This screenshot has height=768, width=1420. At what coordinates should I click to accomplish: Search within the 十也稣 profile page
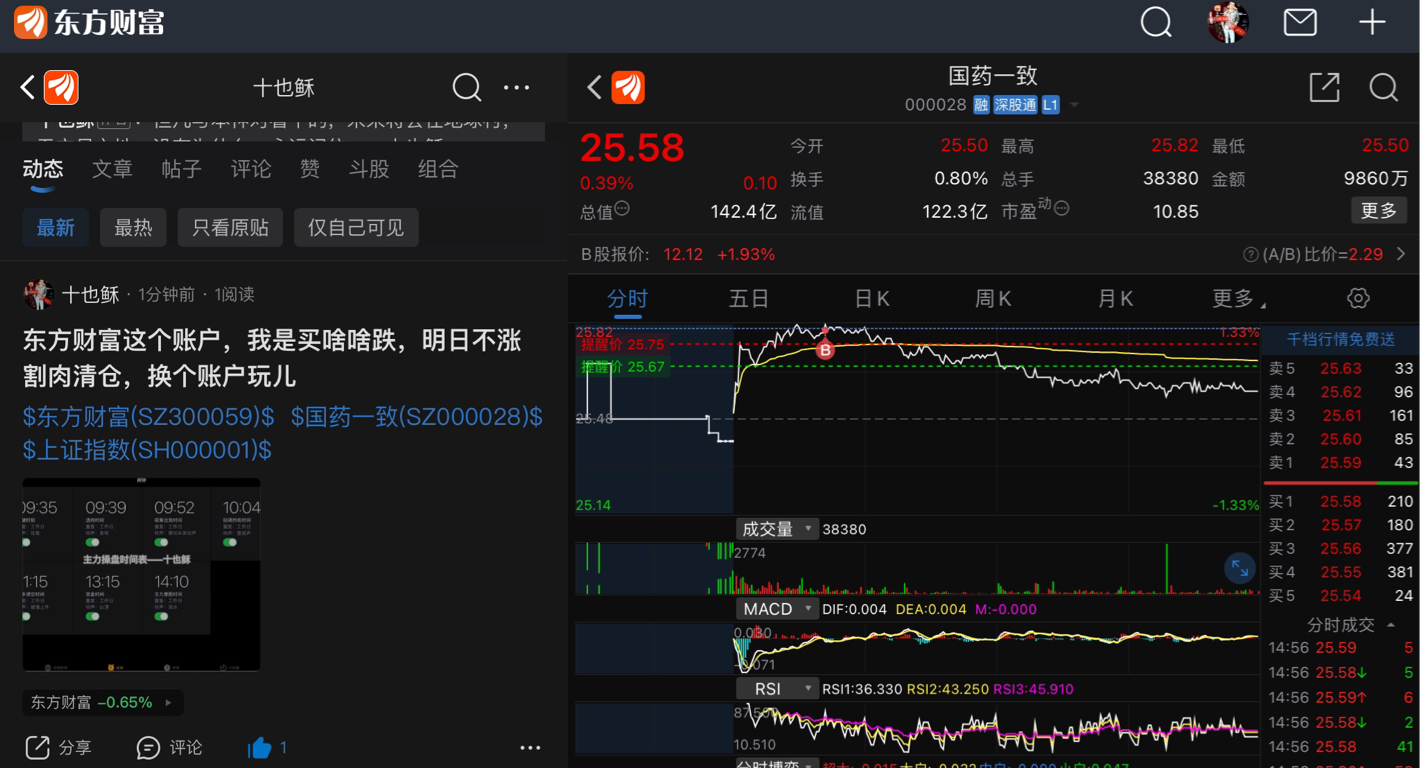pyautogui.click(x=467, y=88)
